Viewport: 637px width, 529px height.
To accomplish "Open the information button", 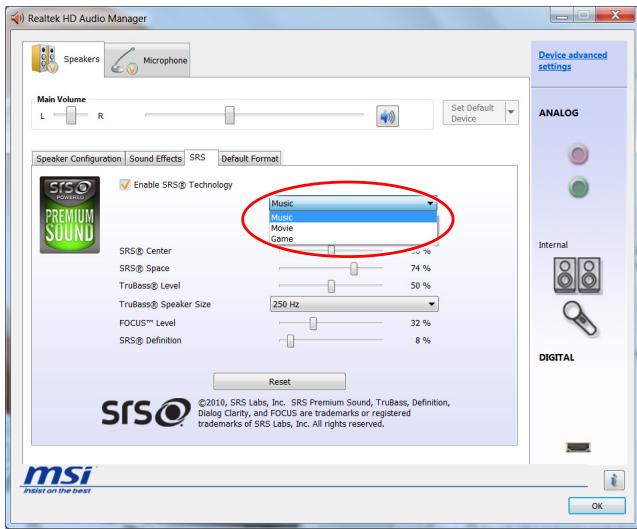I will (614, 480).
